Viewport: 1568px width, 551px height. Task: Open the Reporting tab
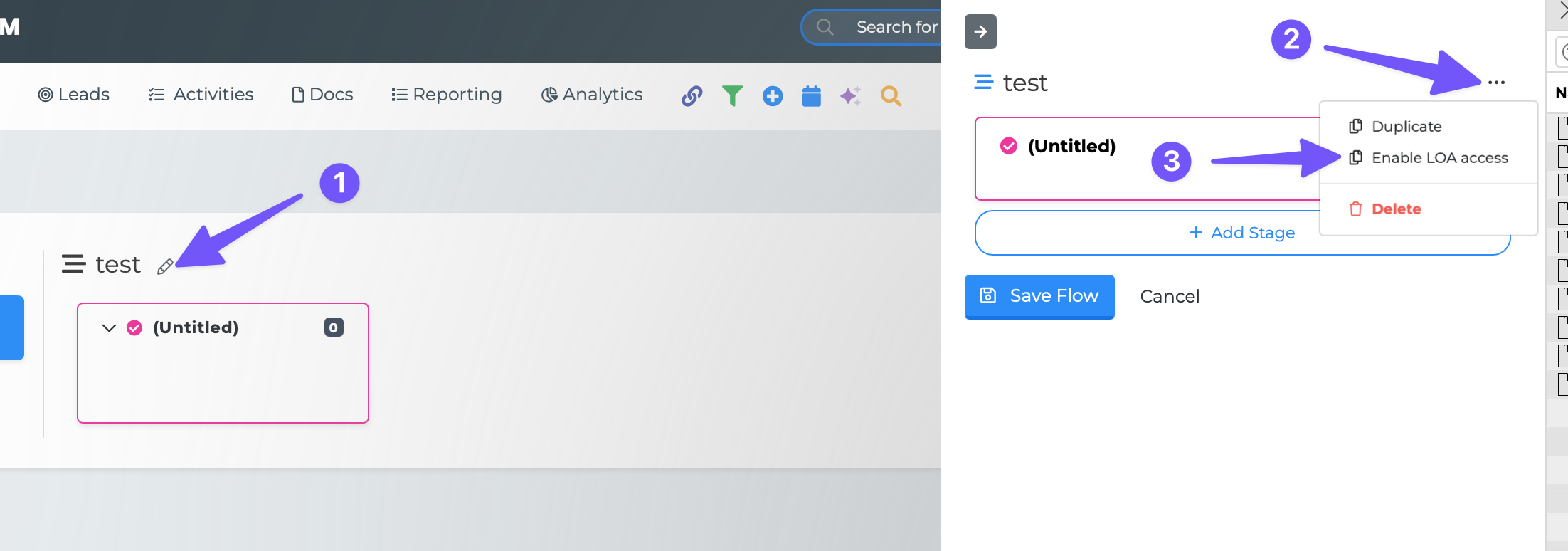click(x=447, y=95)
